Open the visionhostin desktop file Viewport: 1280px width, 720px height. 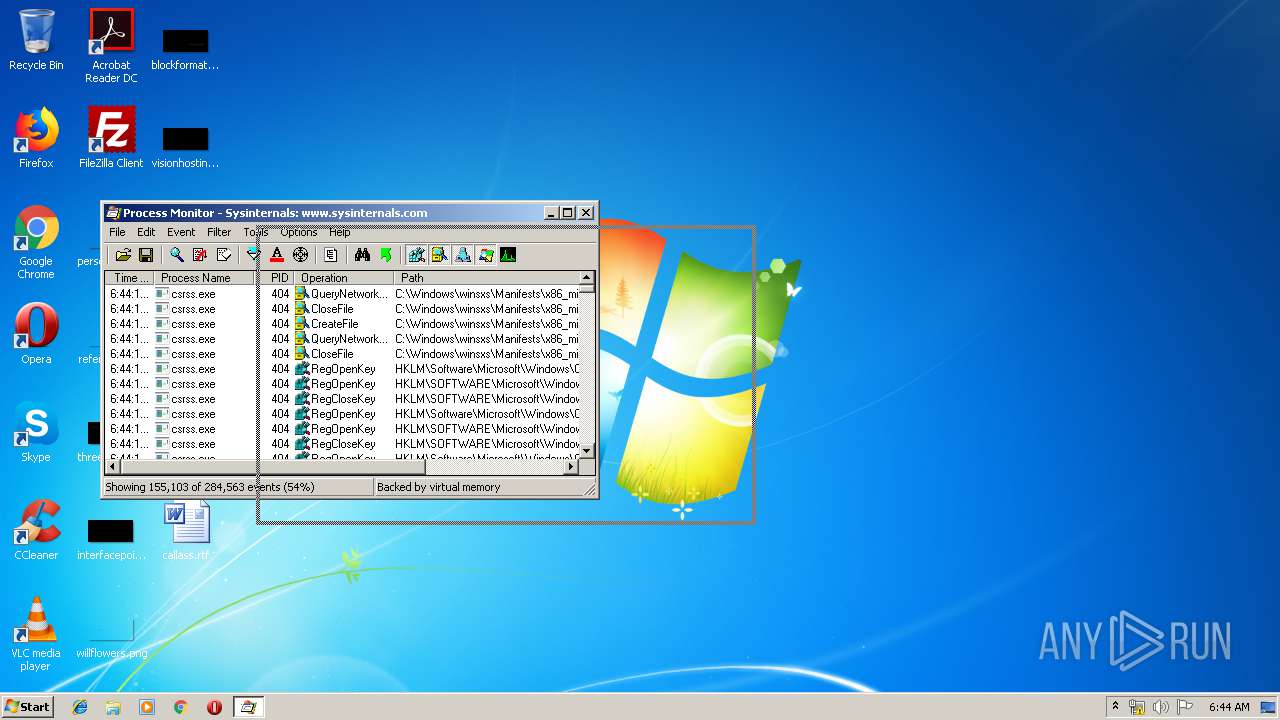(186, 144)
